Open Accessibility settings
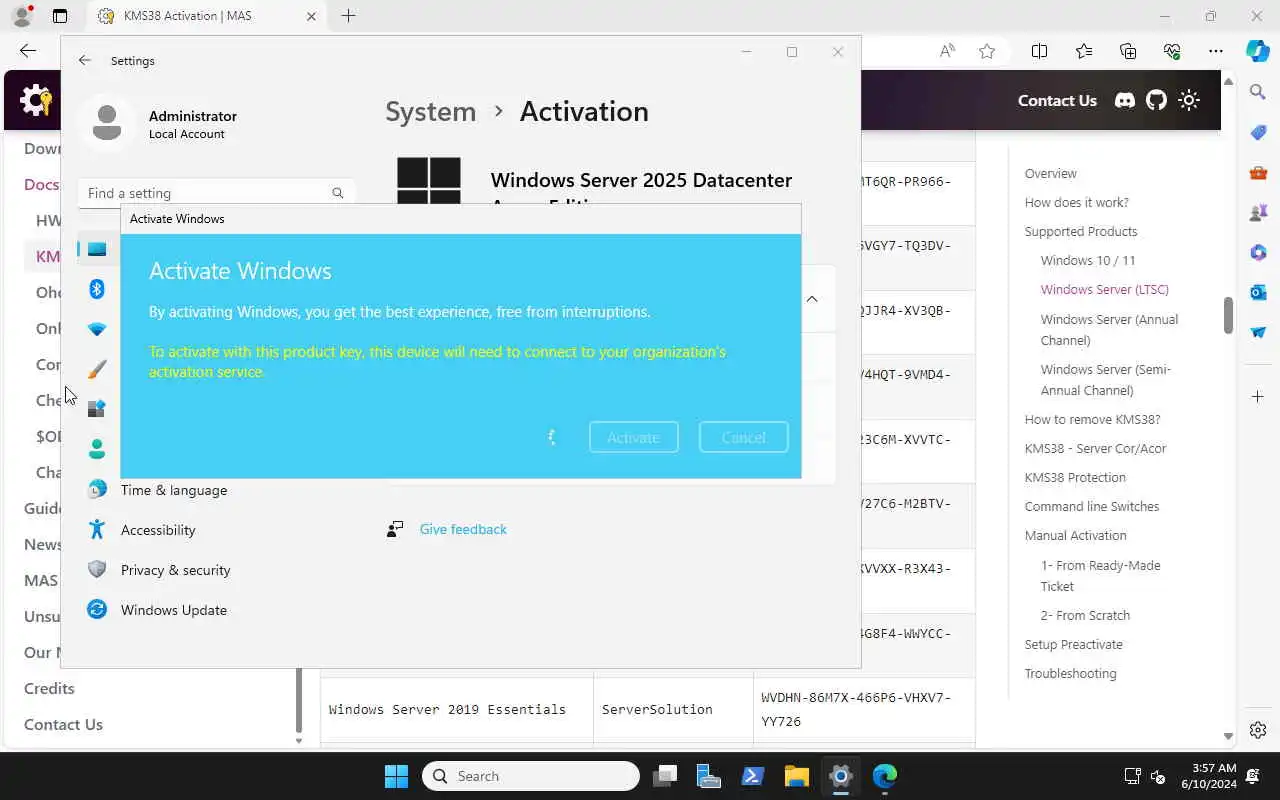 (x=158, y=530)
